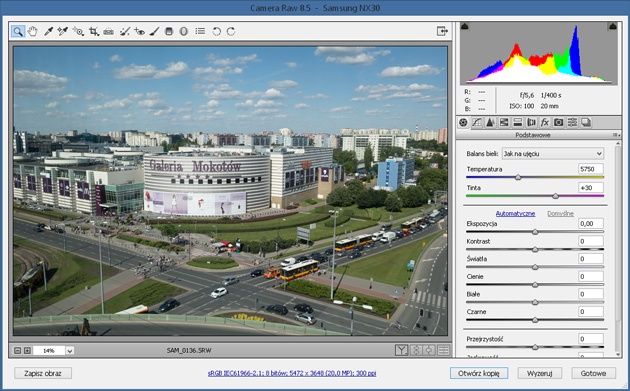
Task: Adjust the Czarne slider handle
Action: [x=535, y=320]
